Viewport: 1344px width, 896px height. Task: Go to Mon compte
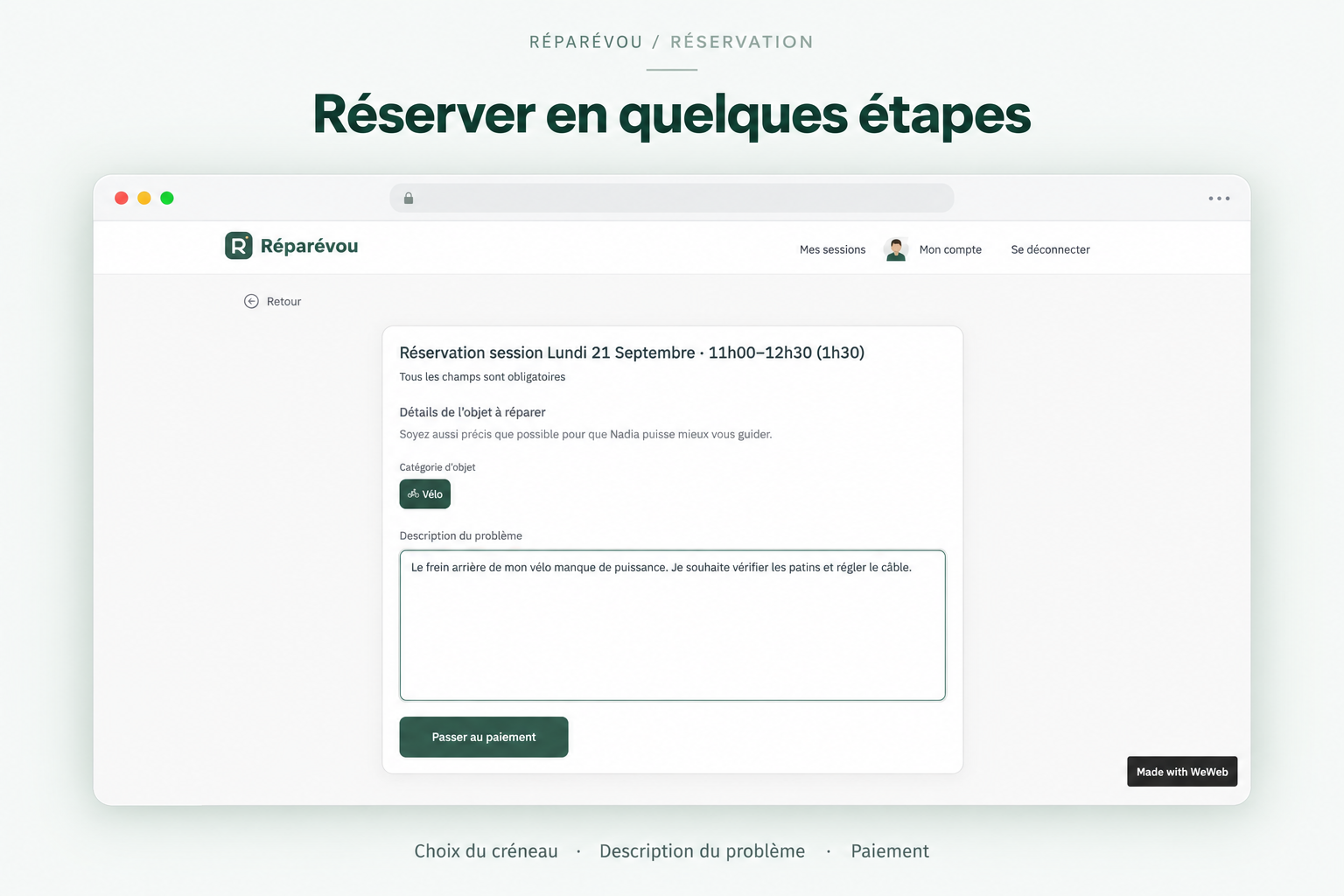coord(950,249)
